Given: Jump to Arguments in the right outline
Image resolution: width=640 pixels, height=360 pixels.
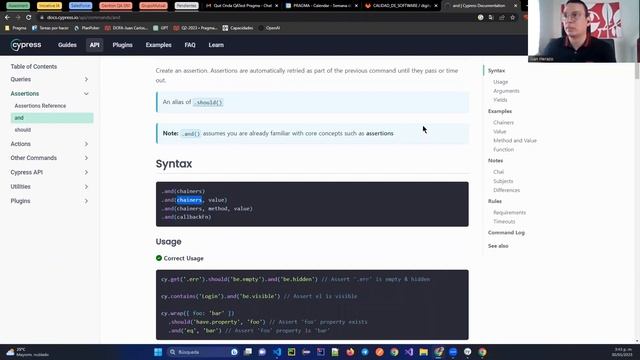Looking at the screenshot, I should (506, 91).
